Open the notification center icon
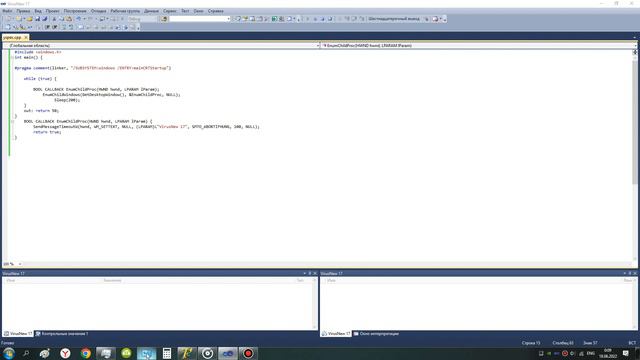The image size is (640, 360). point(626,353)
